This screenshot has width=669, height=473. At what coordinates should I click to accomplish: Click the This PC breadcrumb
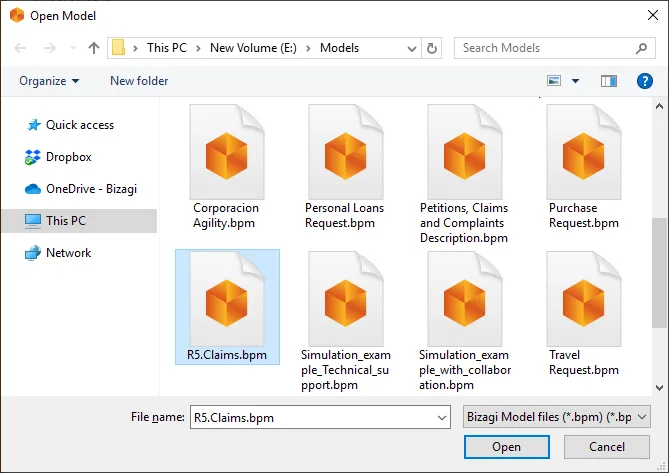pos(167,48)
